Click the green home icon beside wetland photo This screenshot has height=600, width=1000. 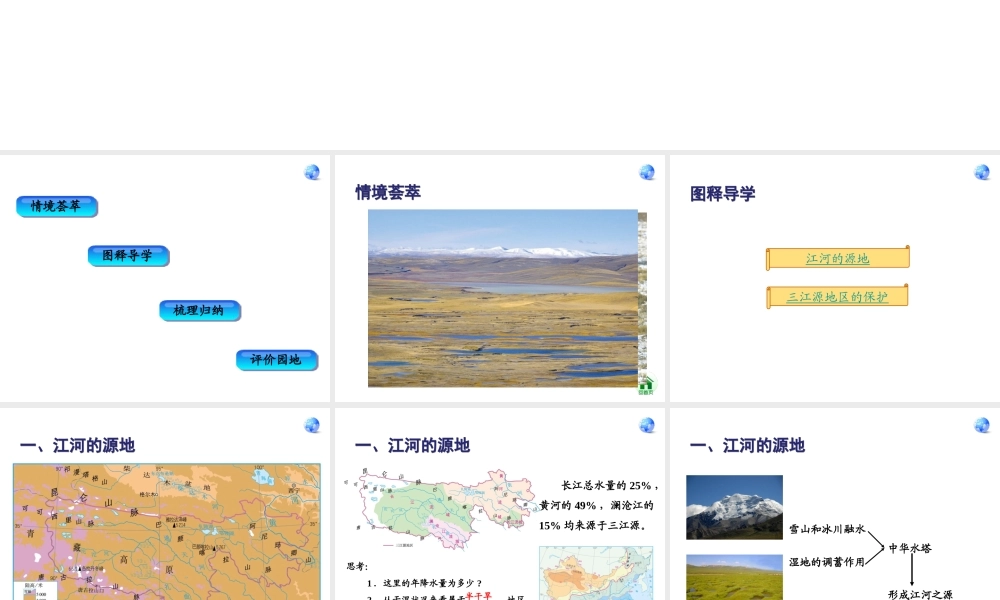[646, 384]
